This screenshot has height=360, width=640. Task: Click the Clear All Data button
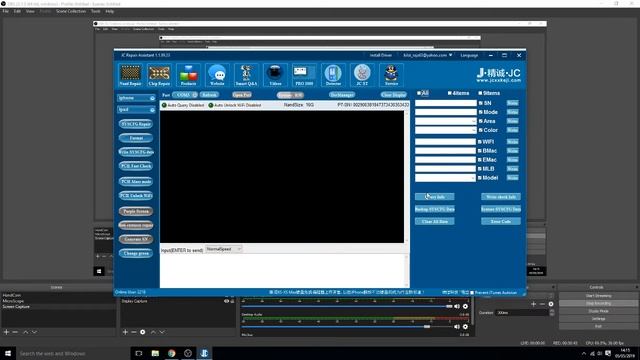click(x=435, y=221)
